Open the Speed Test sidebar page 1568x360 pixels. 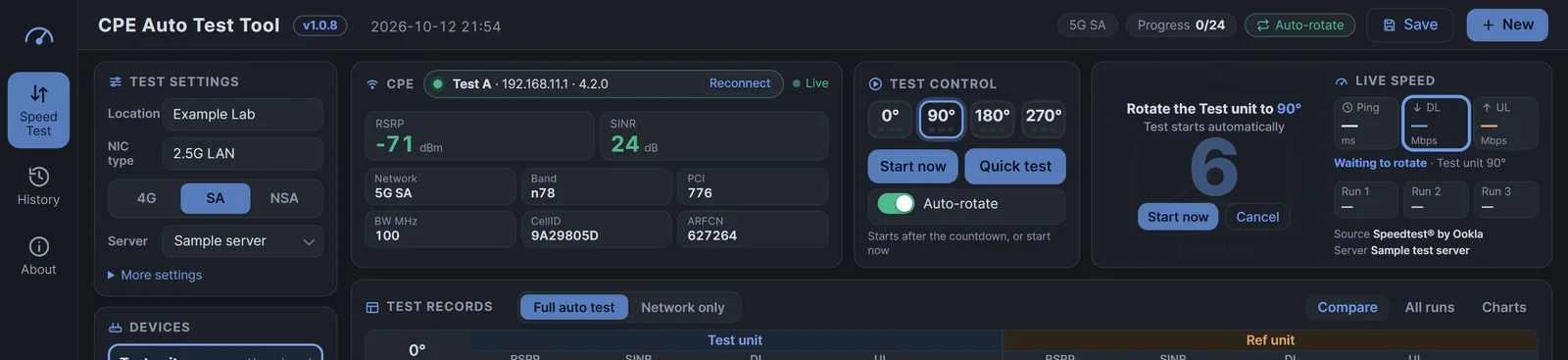38,110
